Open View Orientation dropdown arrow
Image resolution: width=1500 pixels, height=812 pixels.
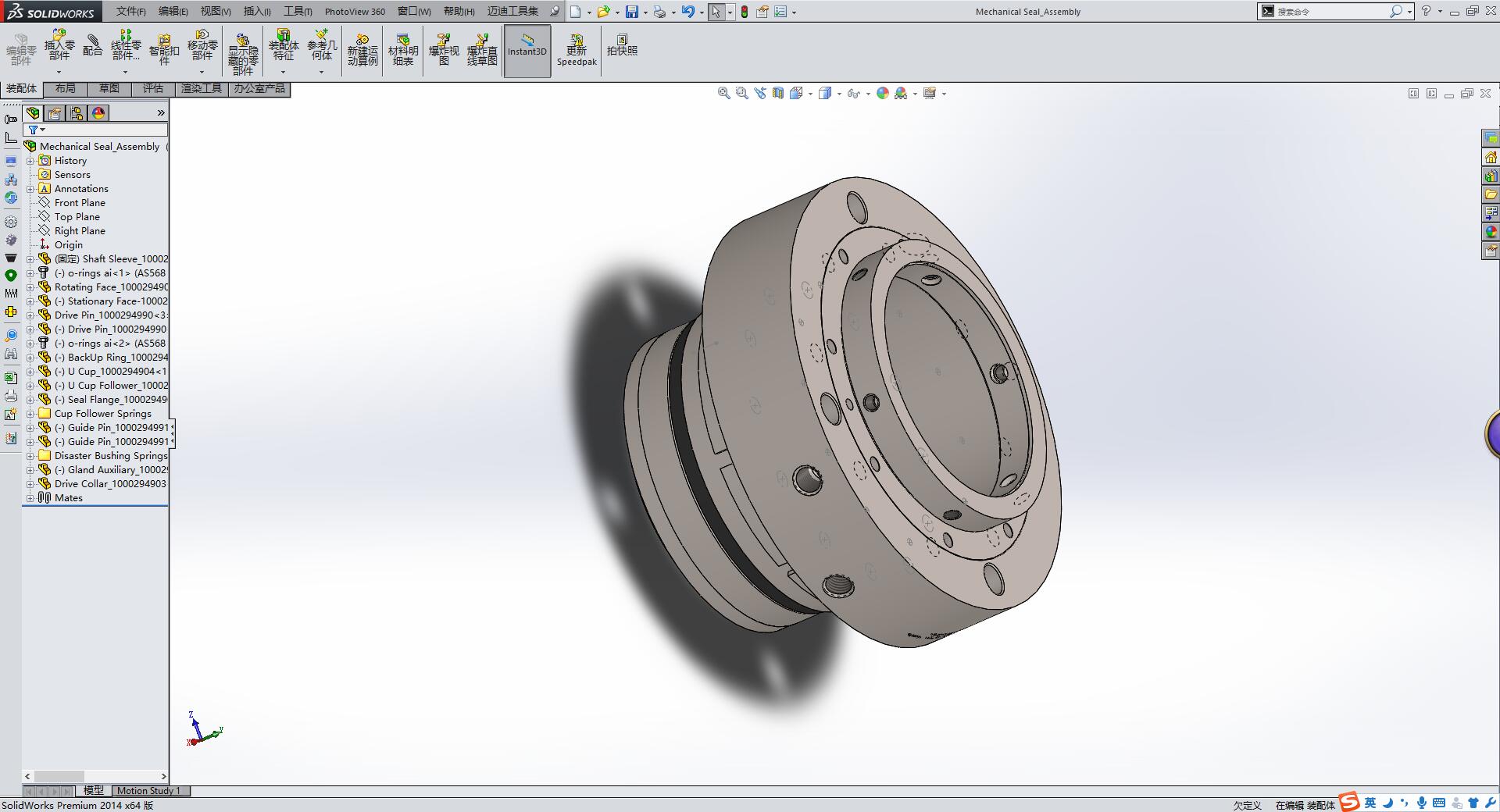point(810,94)
